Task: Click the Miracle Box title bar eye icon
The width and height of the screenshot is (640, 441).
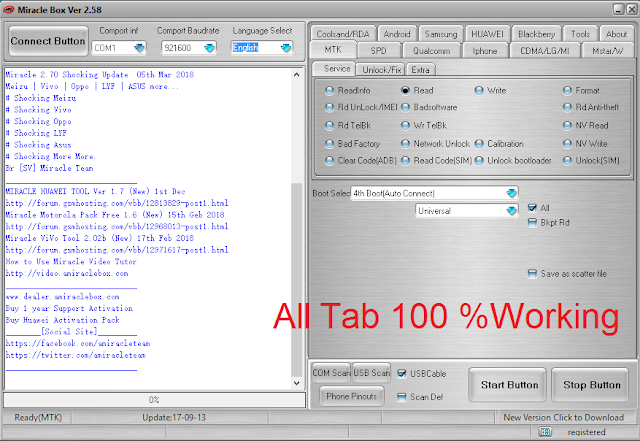Action: coord(8,10)
